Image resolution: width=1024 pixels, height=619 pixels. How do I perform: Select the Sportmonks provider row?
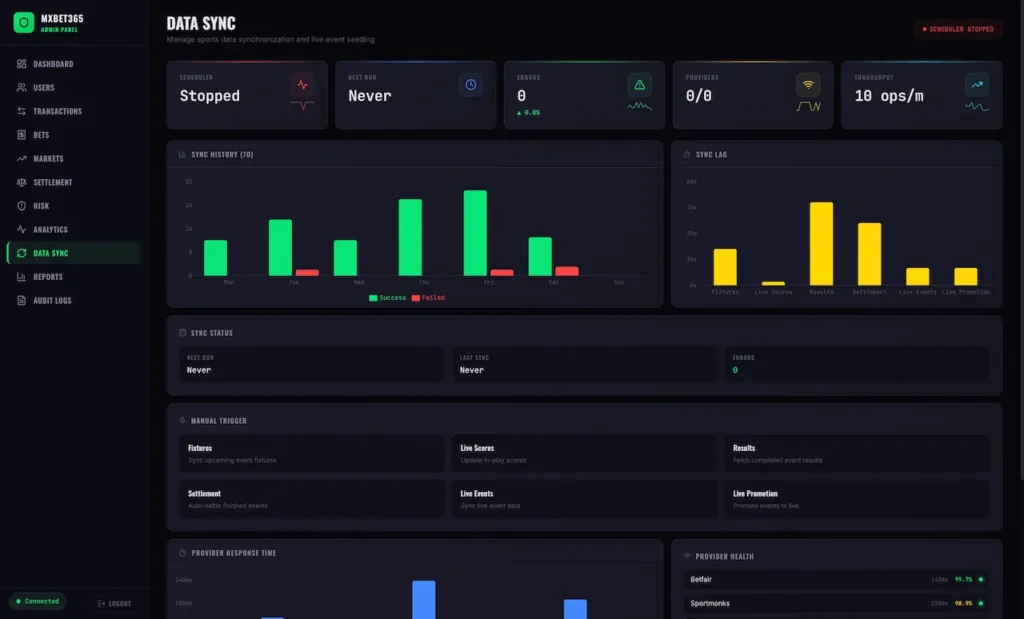(836, 603)
